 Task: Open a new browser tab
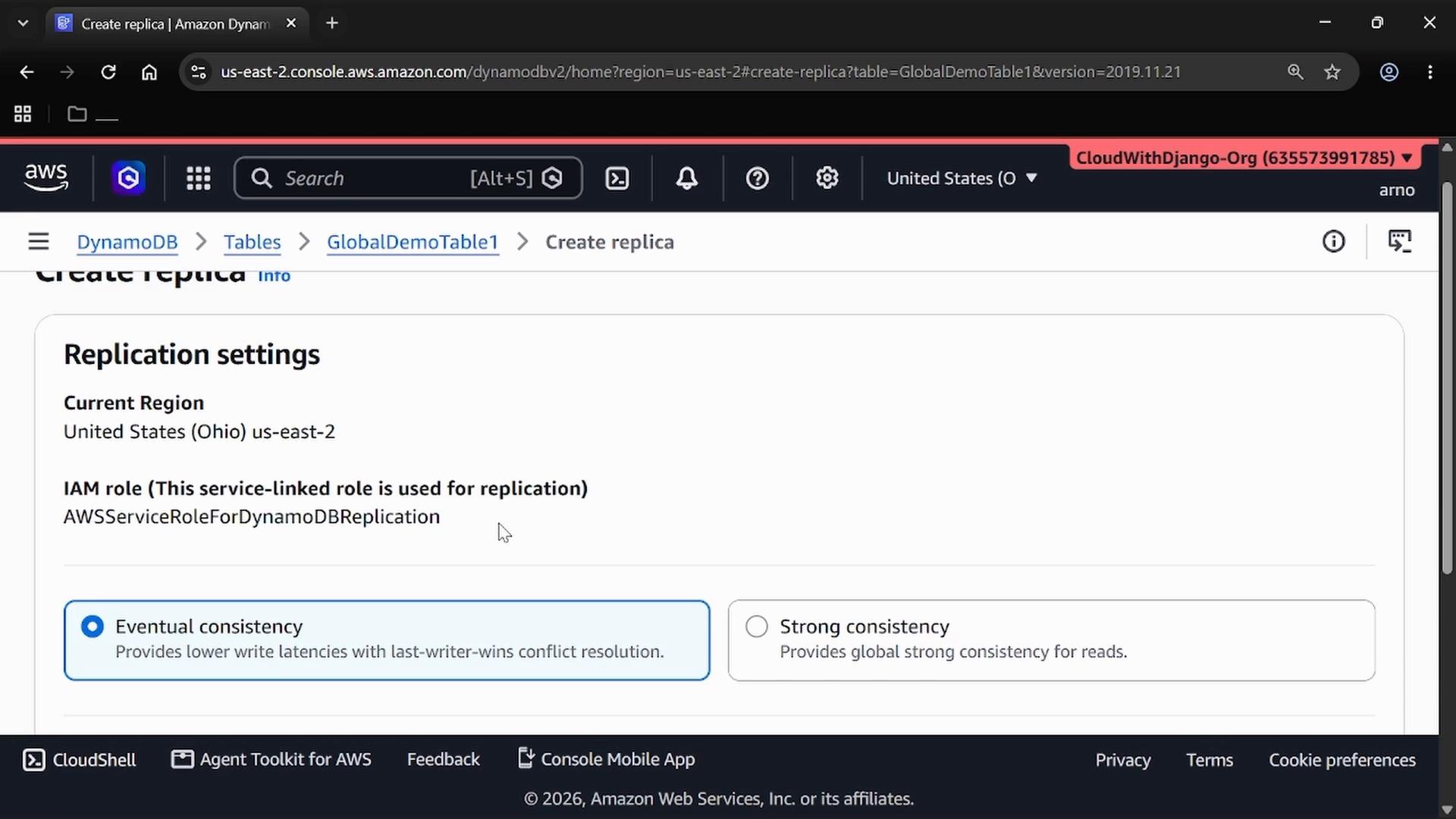(331, 24)
